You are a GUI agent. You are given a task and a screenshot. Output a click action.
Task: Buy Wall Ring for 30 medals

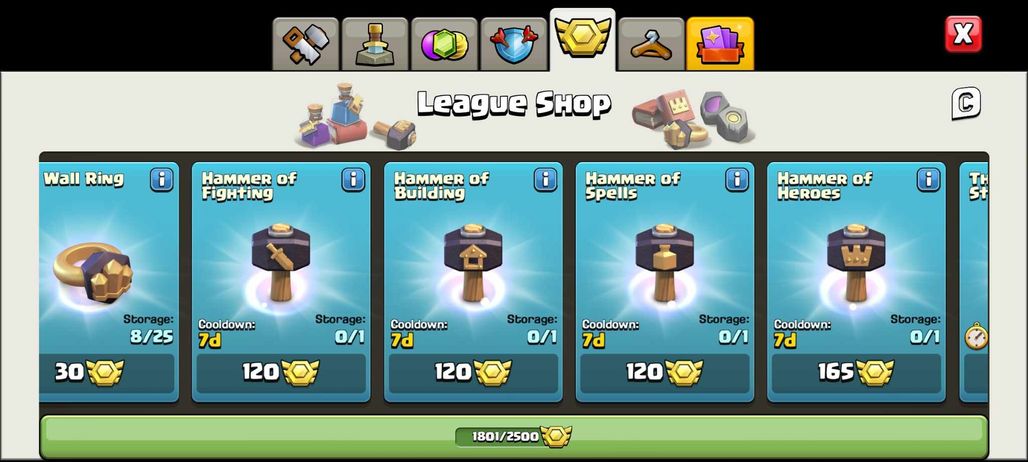[107, 373]
